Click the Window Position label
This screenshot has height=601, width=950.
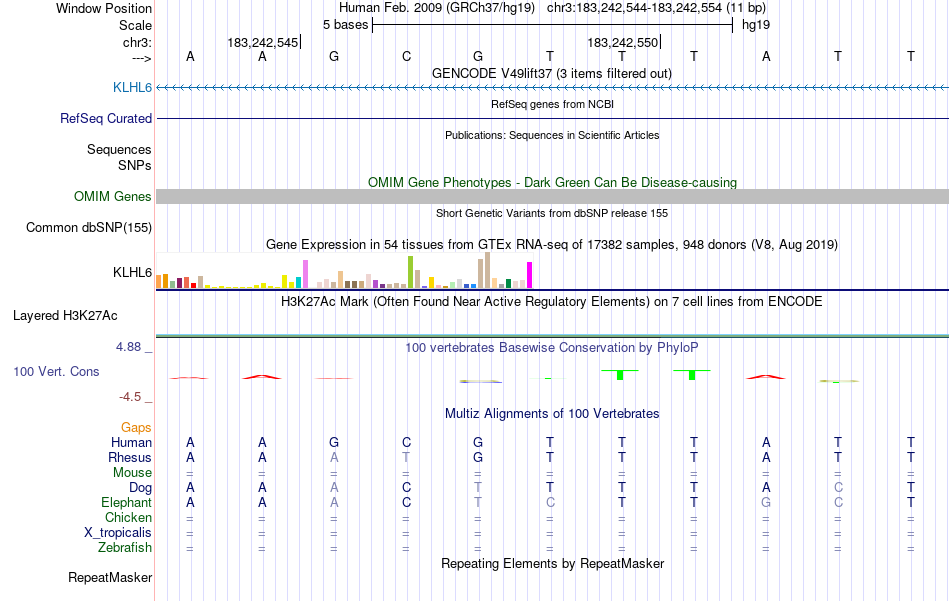coord(104,8)
